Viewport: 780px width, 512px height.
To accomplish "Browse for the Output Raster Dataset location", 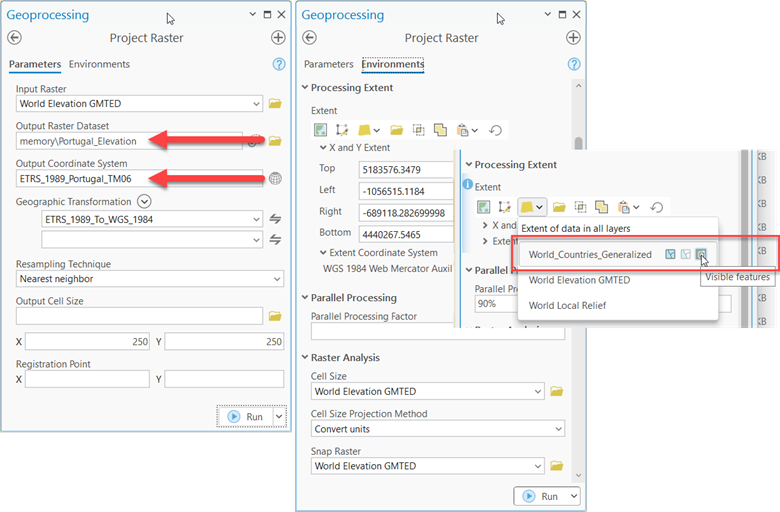I will coord(275,141).
